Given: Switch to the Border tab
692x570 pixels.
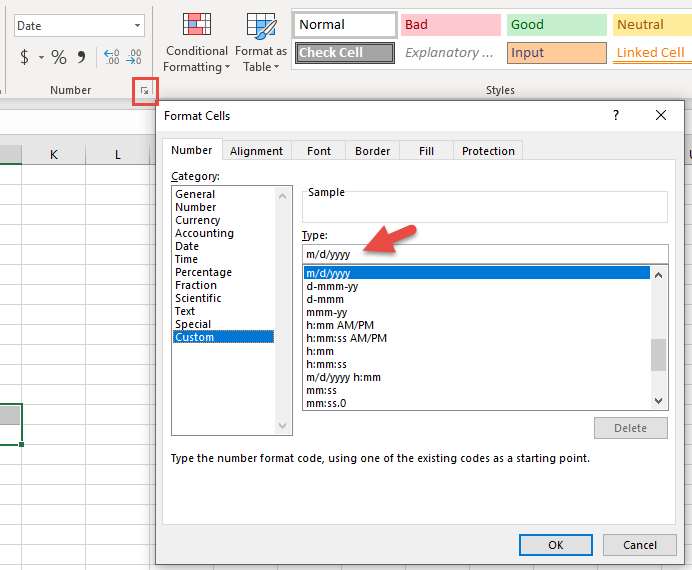Looking at the screenshot, I should pyautogui.click(x=372, y=151).
